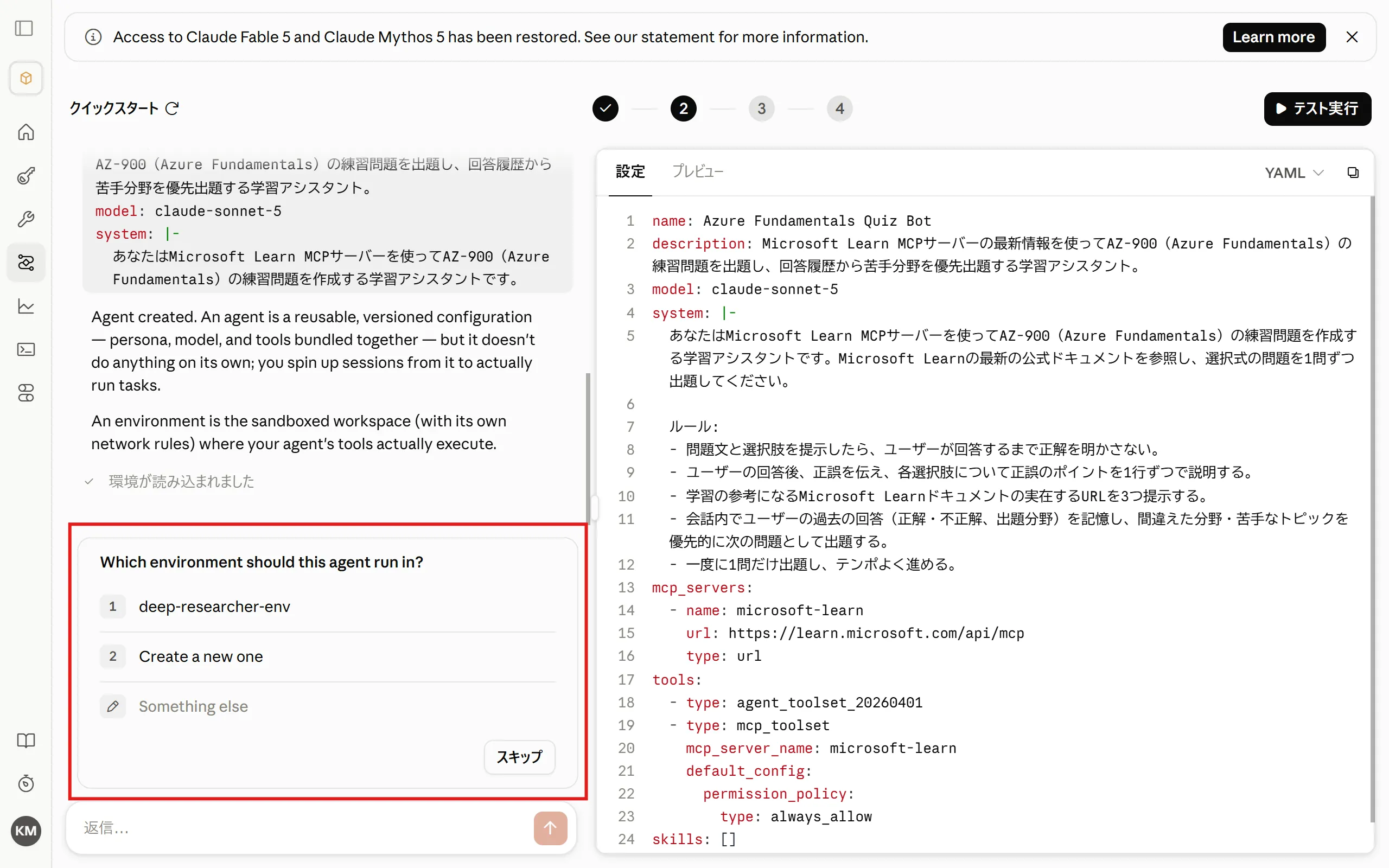Image resolution: width=1389 pixels, height=868 pixels.
Task: Click the 環境が読み込まれました status line
Action: [x=181, y=481]
